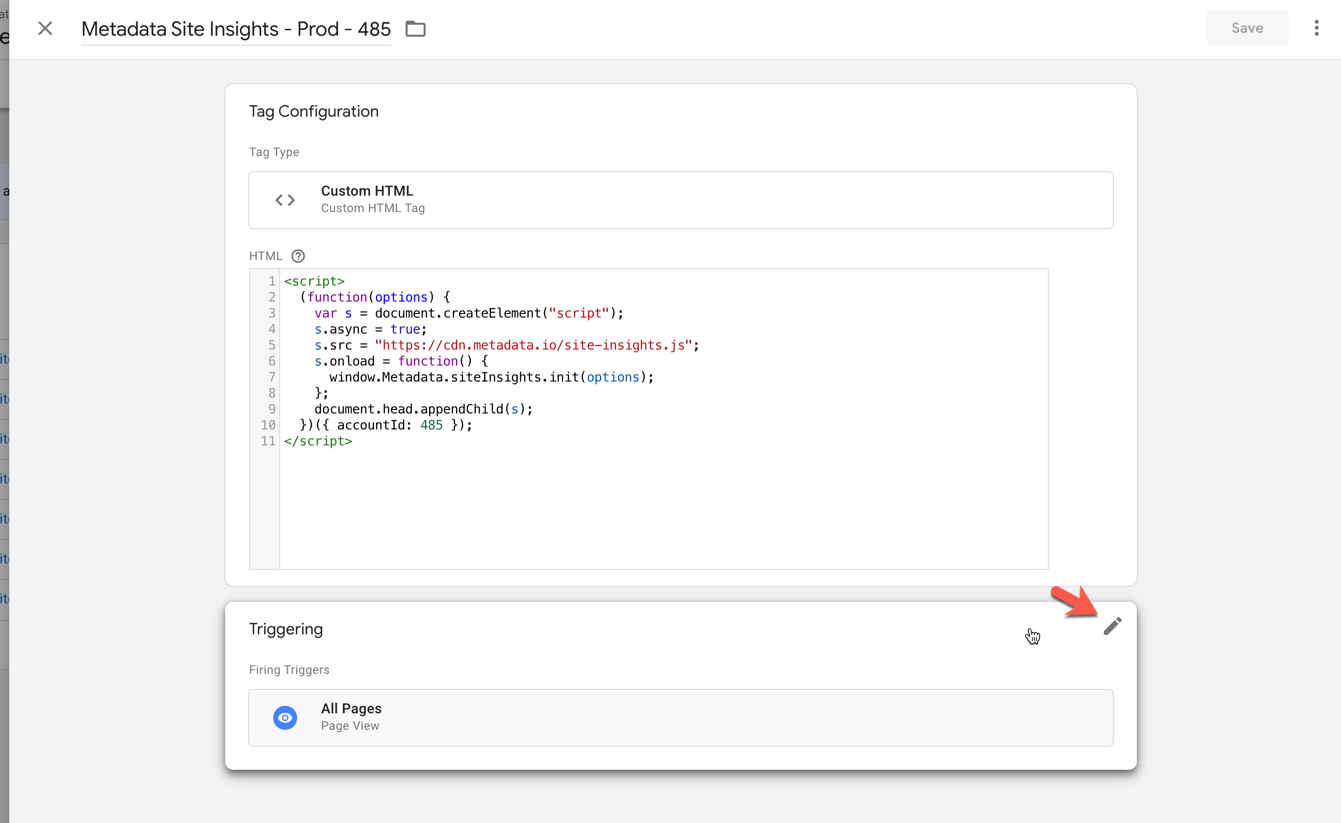
Task: Select the Custom HTML tag type title
Action: (x=367, y=191)
